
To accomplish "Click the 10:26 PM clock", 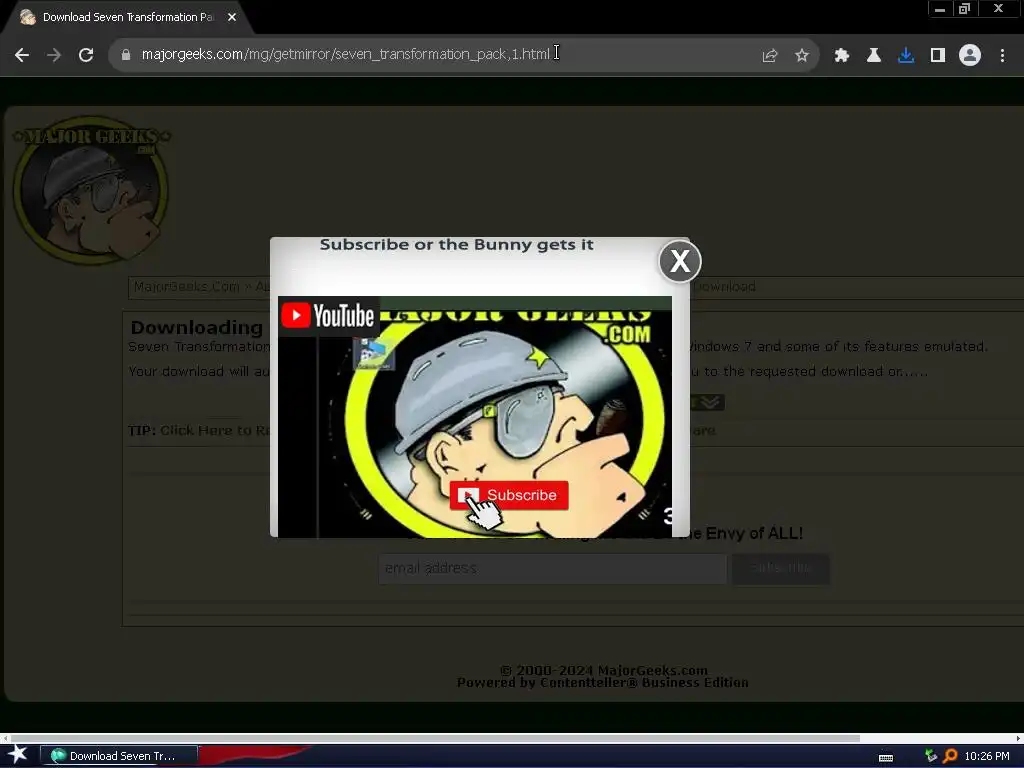I will pos(987,756).
